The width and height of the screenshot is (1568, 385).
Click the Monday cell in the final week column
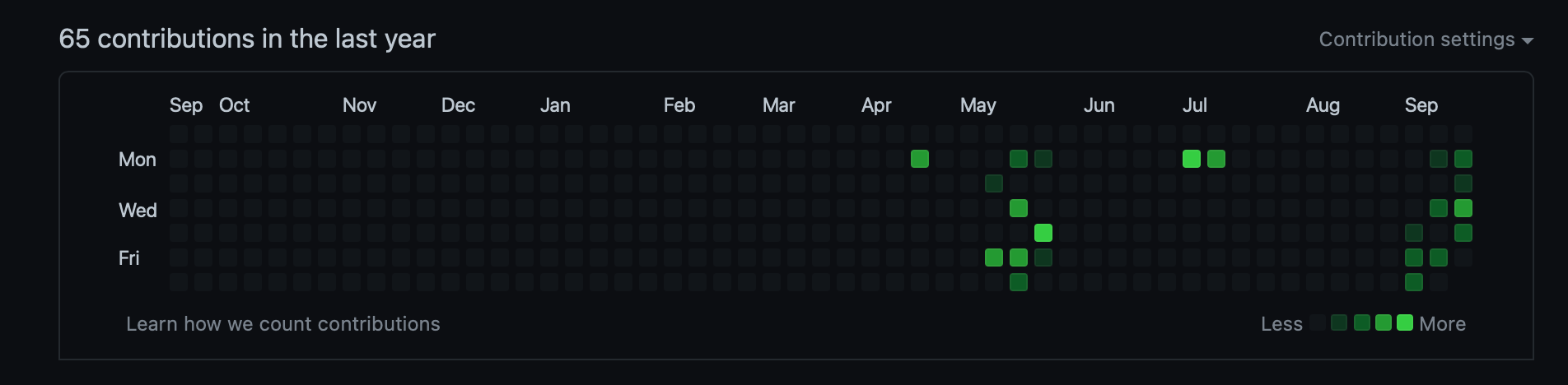(x=1463, y=159)
